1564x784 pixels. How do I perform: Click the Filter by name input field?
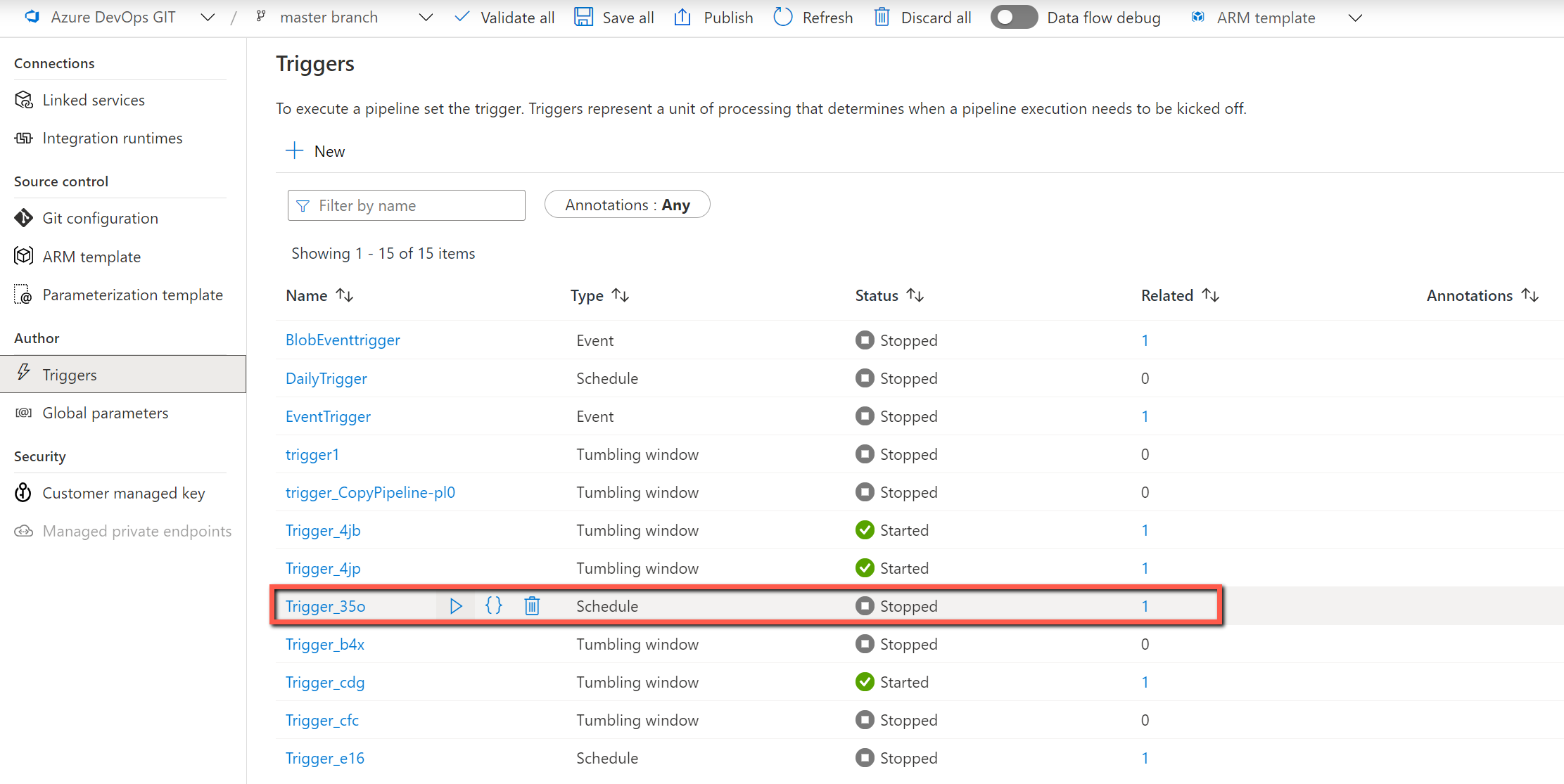click(x=407, y=205)
